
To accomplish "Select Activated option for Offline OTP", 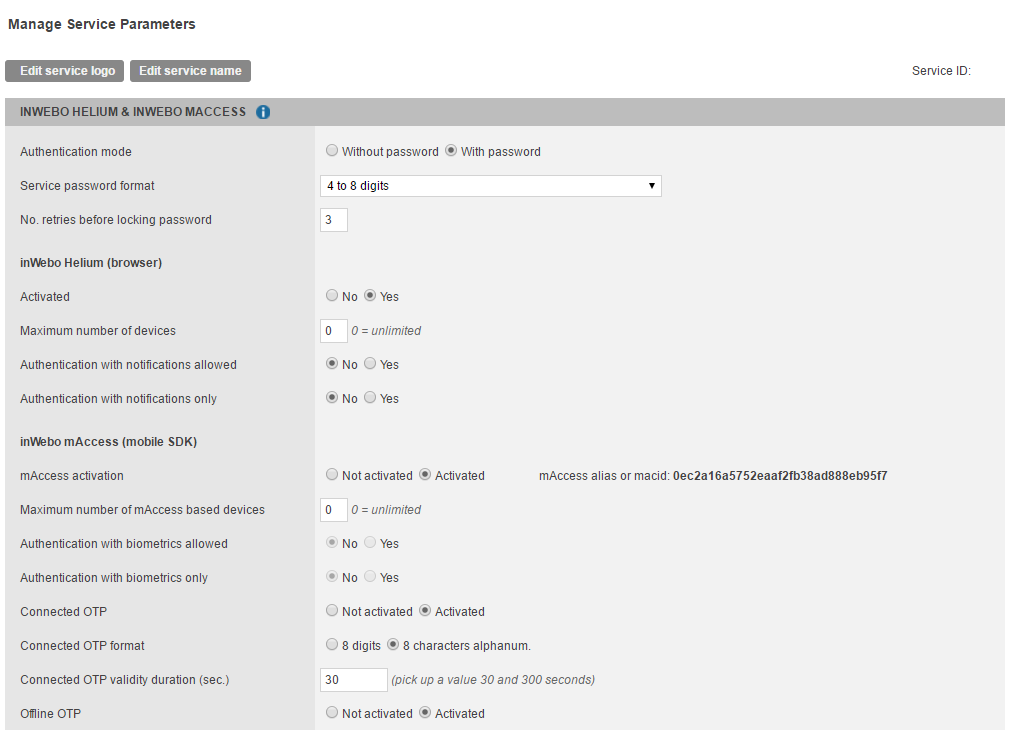I will [425, 714].
